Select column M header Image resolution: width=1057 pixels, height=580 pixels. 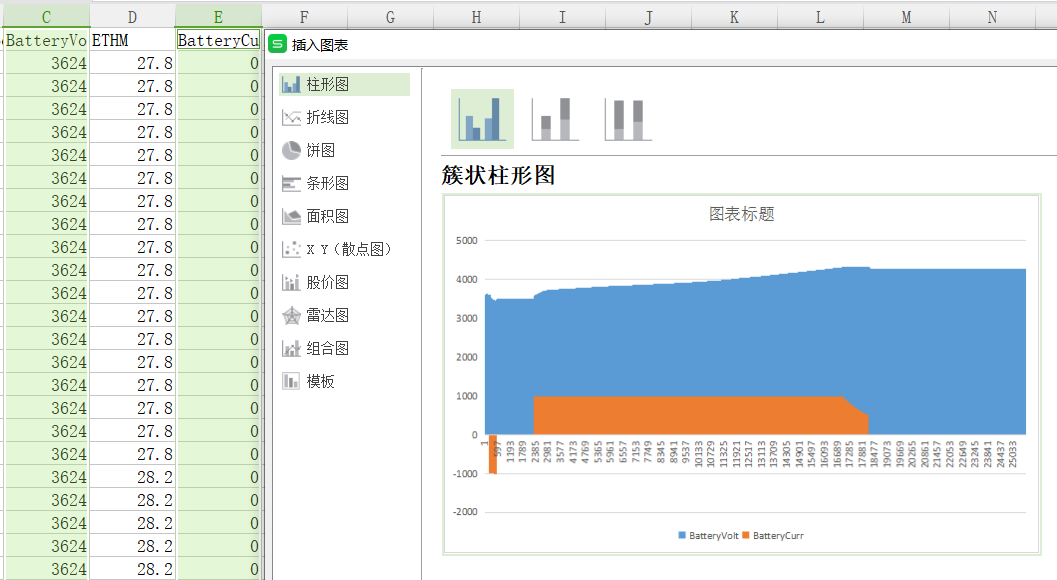coord(906,17)
